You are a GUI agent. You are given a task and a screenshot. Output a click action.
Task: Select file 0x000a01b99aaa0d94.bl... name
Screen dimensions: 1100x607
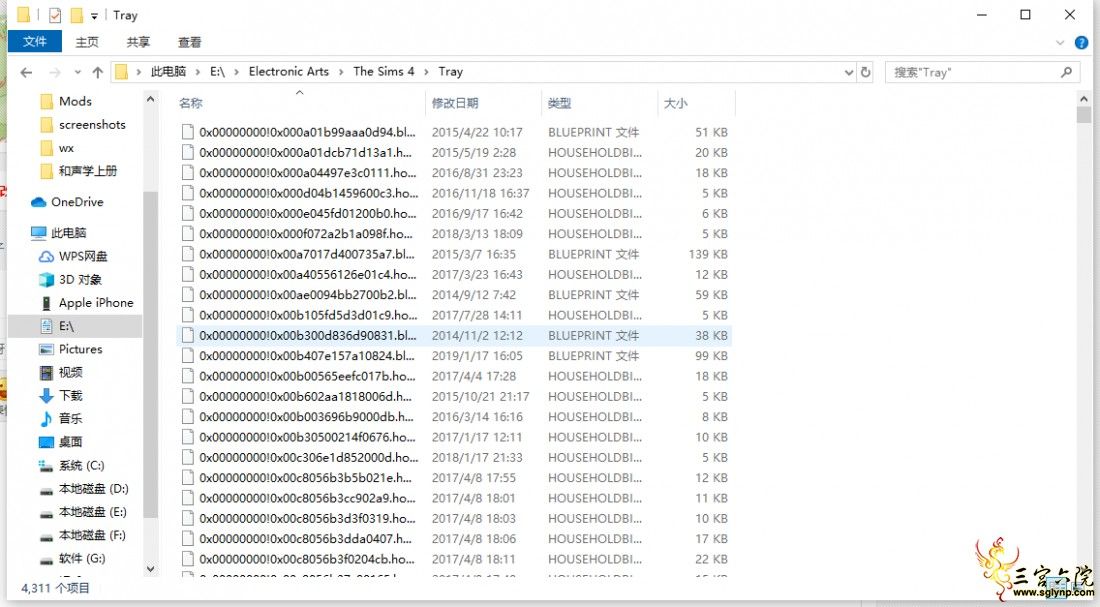click(307, 132)
